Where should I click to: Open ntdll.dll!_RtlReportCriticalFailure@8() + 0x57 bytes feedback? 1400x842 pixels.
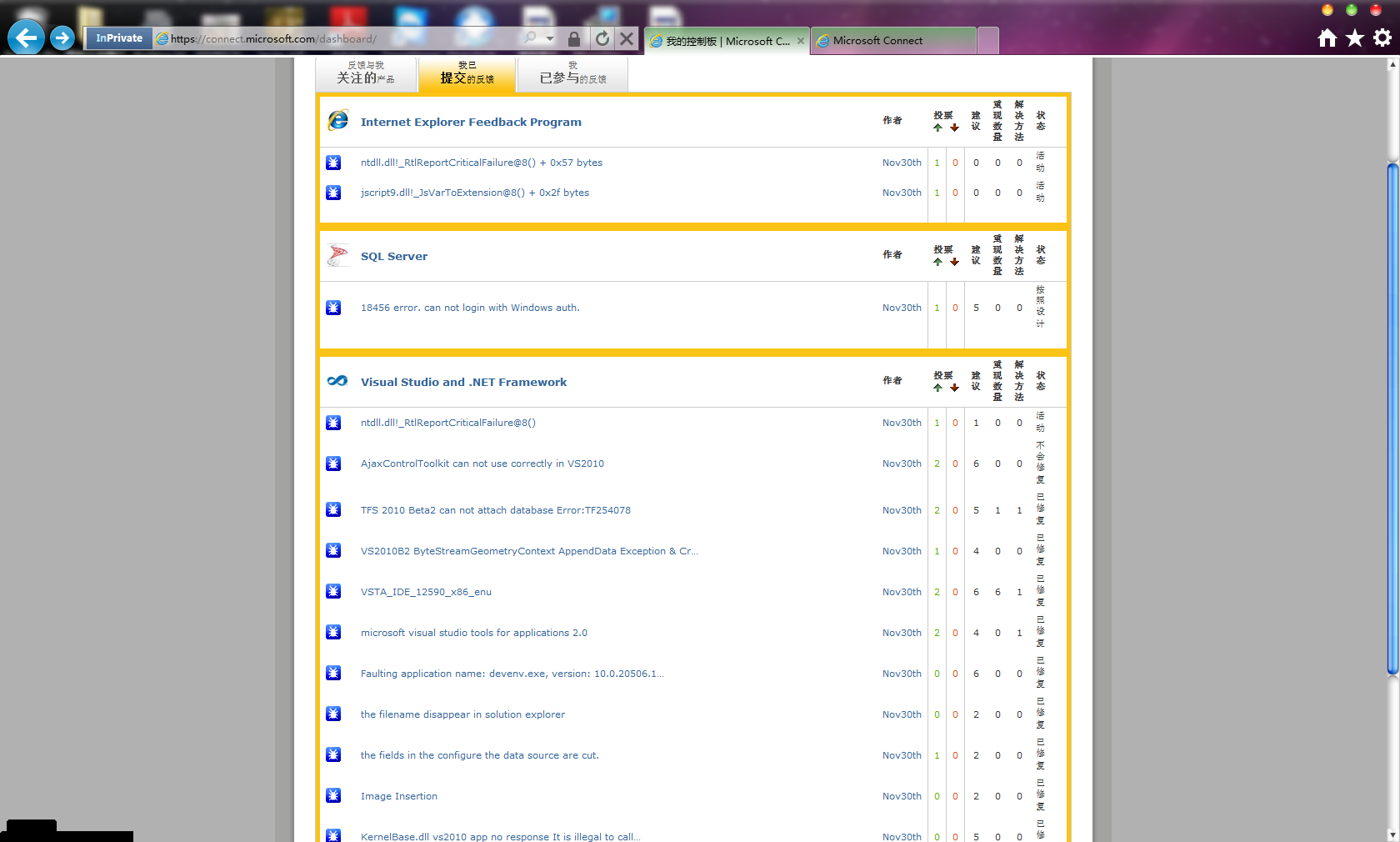tap(482, 163)
